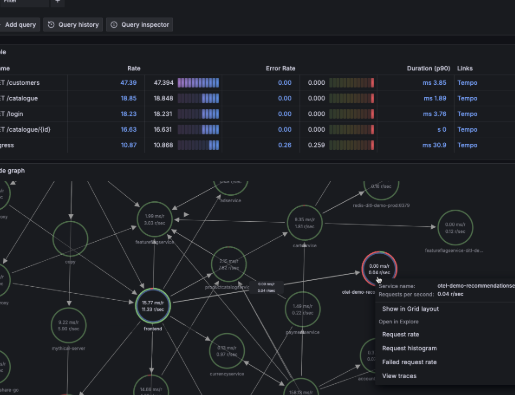Click error rate 0.26 link
This screenshot has height=395, width=515.
click(x=285, y=145)
